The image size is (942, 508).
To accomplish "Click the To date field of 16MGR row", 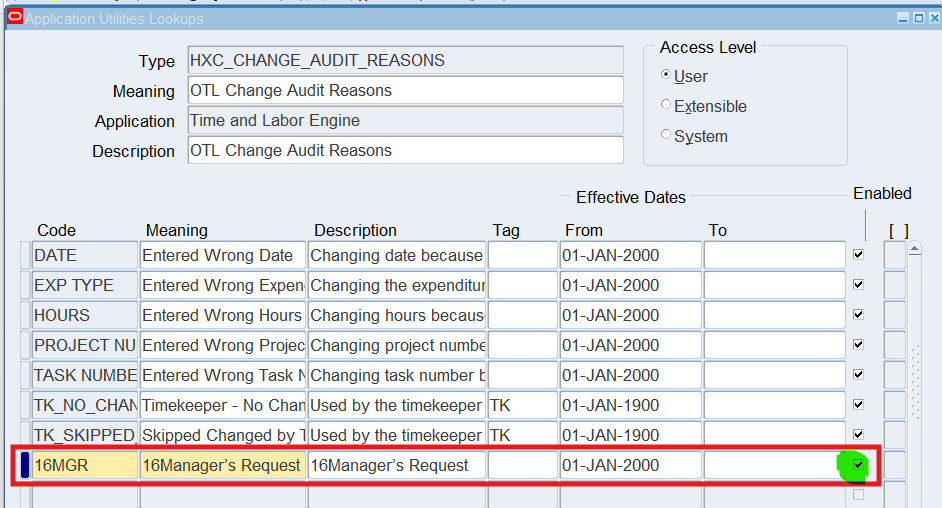I will 770,465.
